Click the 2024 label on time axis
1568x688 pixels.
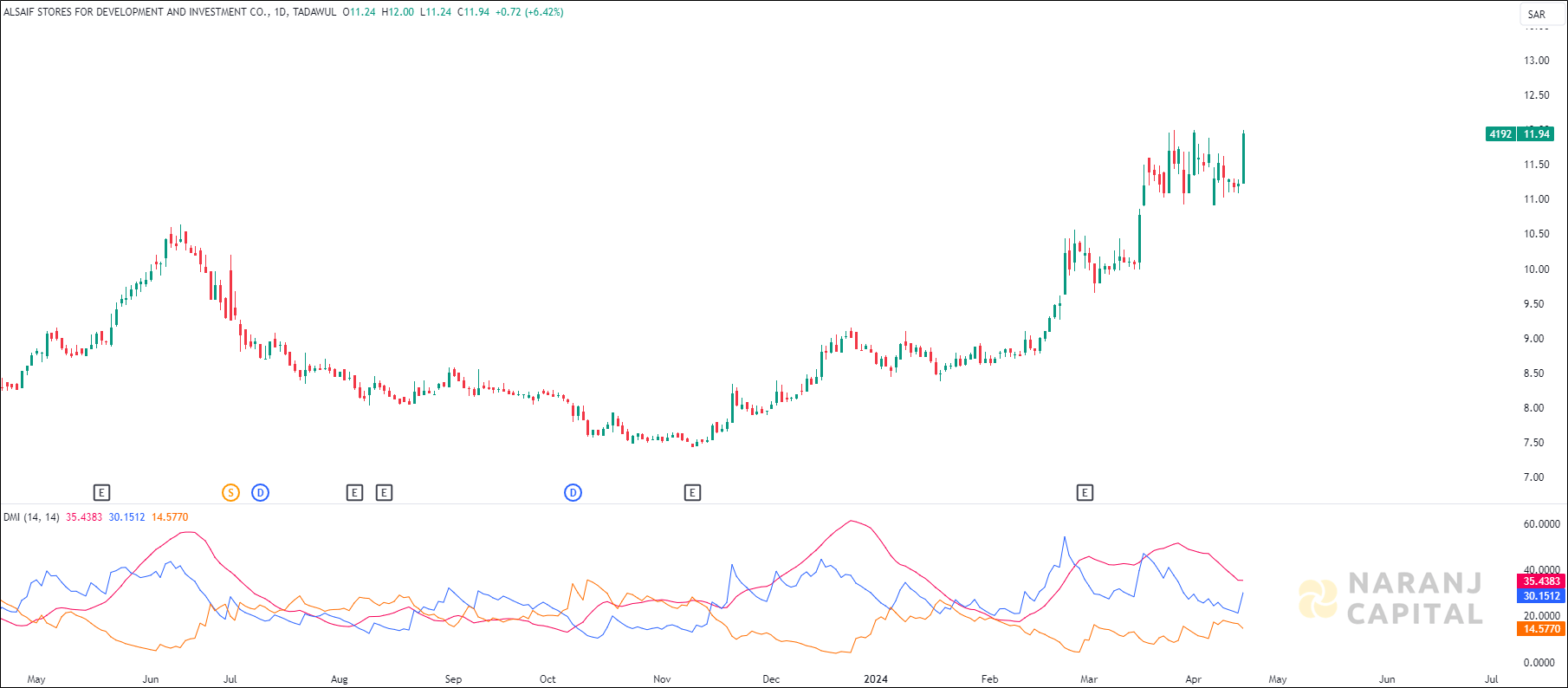tap(876, 679)
